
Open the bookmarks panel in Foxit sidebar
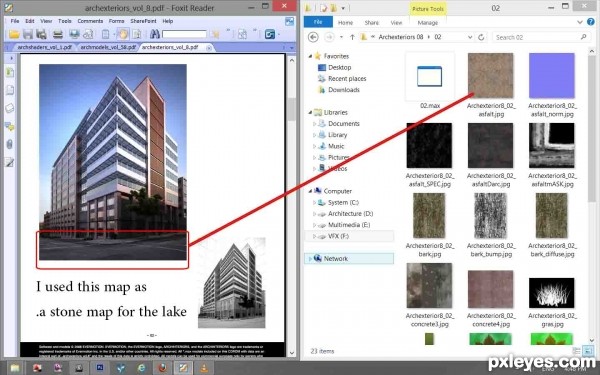pos(10,72)
